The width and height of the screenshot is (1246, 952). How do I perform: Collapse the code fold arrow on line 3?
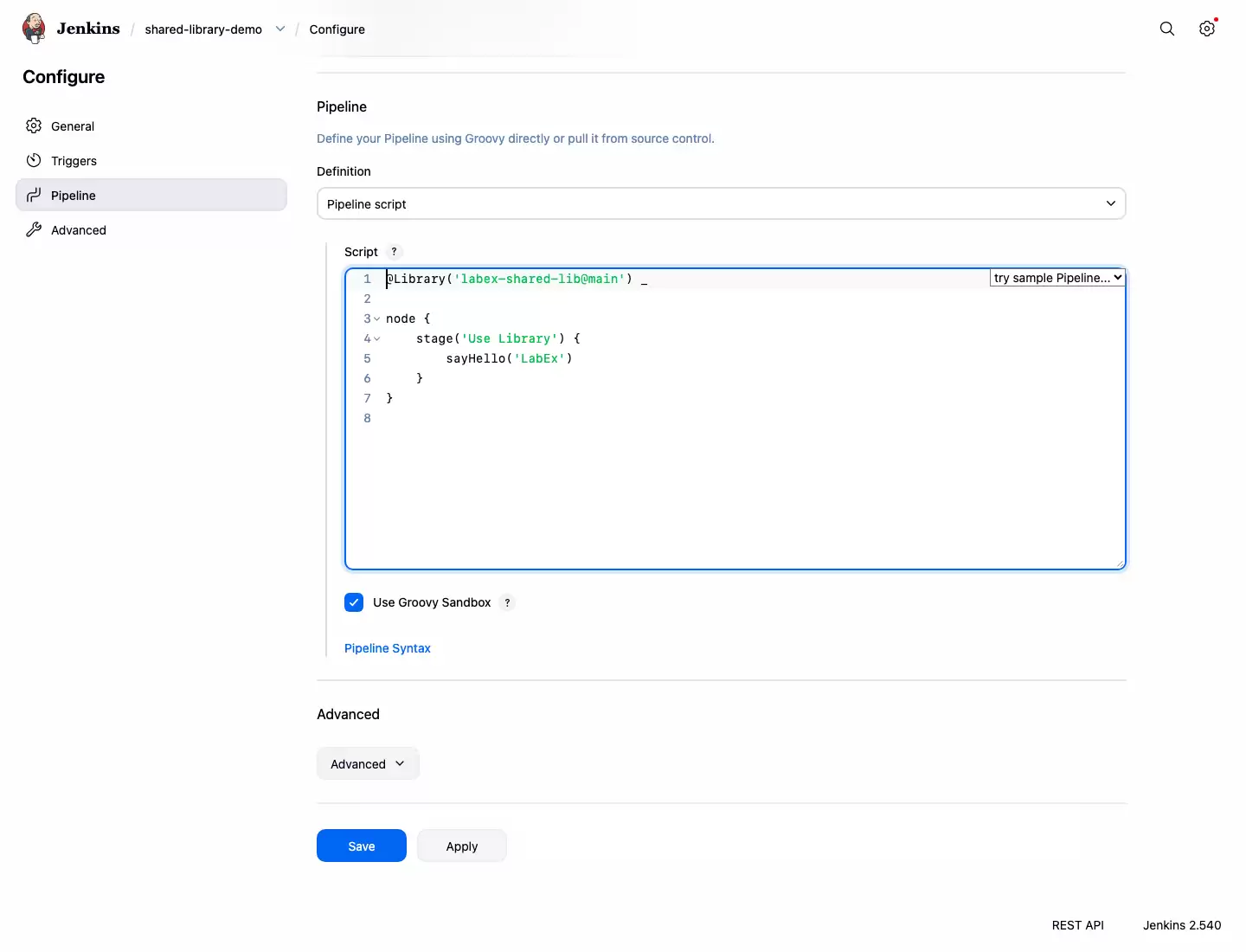376,319
